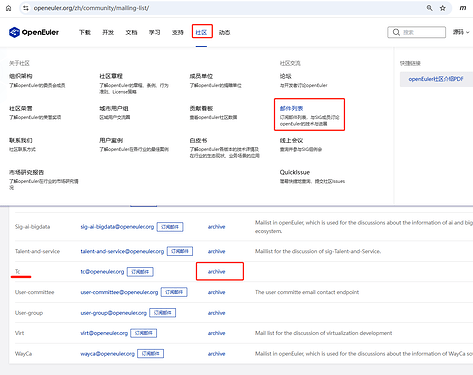This screenshot has width=473, height=375.
Task: Expand the 源码 dropdown at top right
Action: (461, 32)
